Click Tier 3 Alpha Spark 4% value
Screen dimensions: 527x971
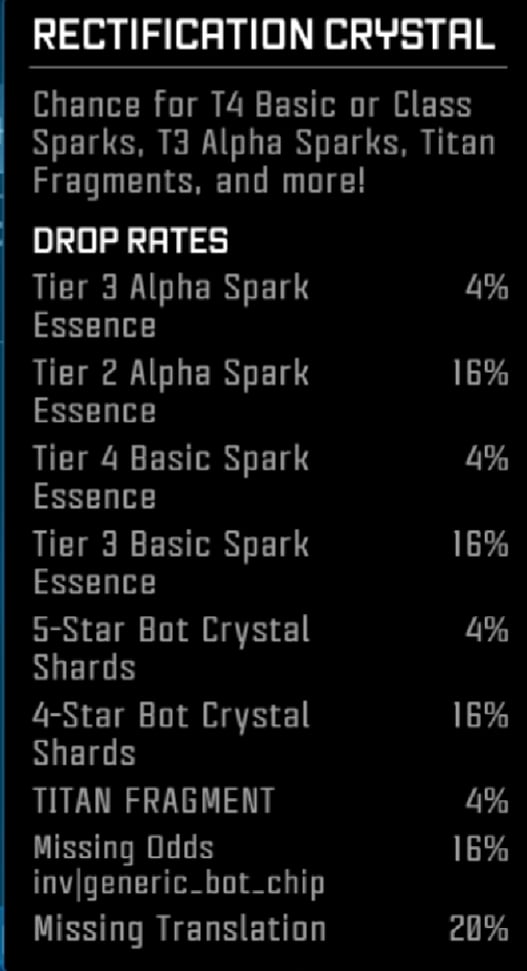pos(487,289)
